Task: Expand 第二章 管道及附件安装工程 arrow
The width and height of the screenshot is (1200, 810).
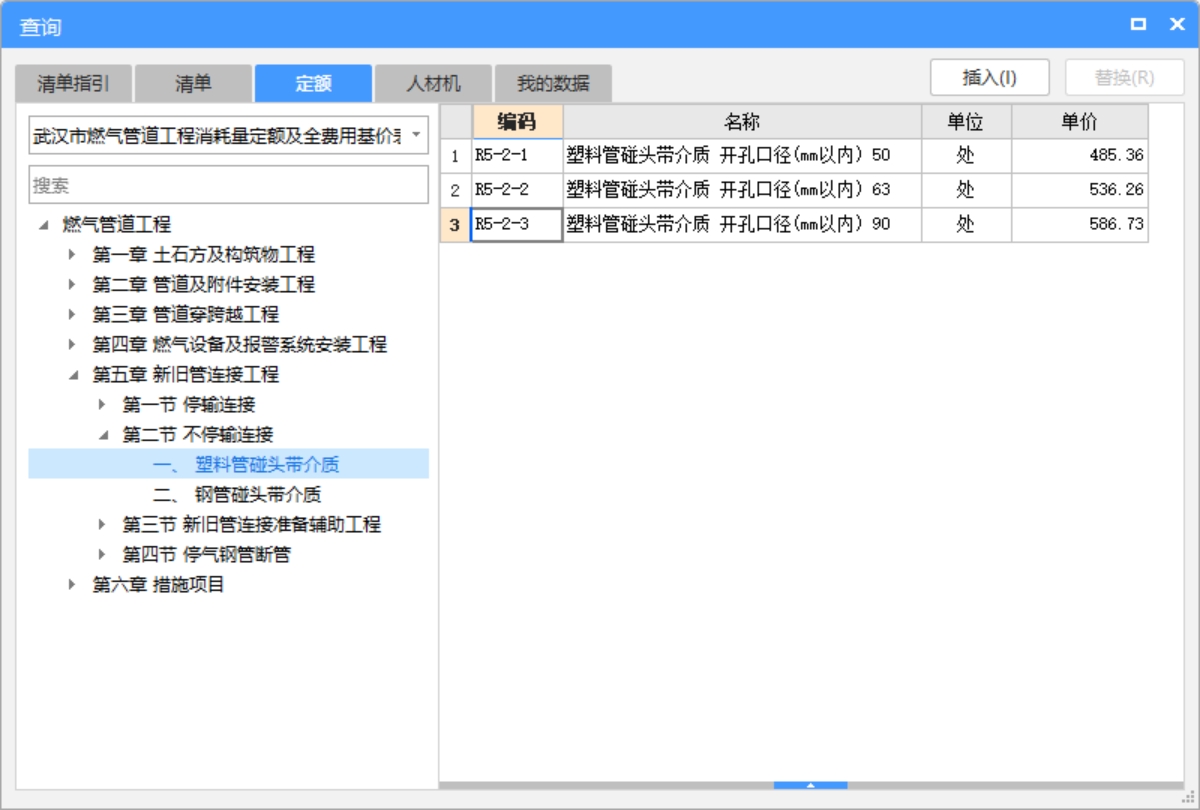Action: (x=72, y=285)
